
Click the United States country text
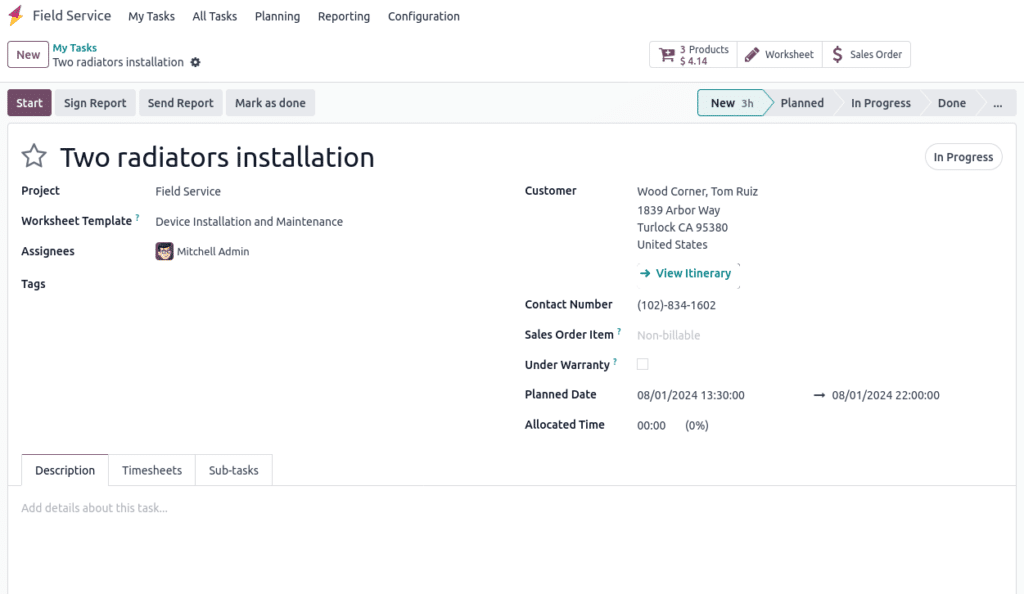click(672, 244)
